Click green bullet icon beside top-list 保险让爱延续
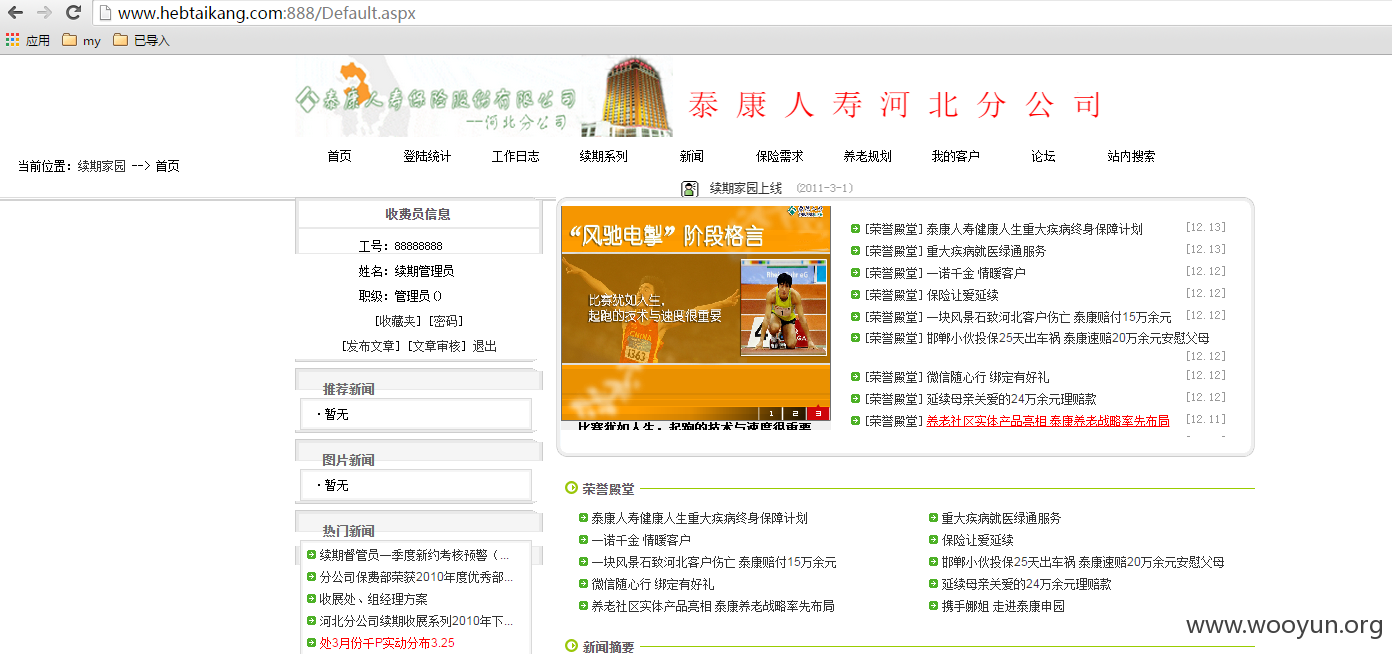This screenshot has width=1392, height=654. [x=855, y=295]
